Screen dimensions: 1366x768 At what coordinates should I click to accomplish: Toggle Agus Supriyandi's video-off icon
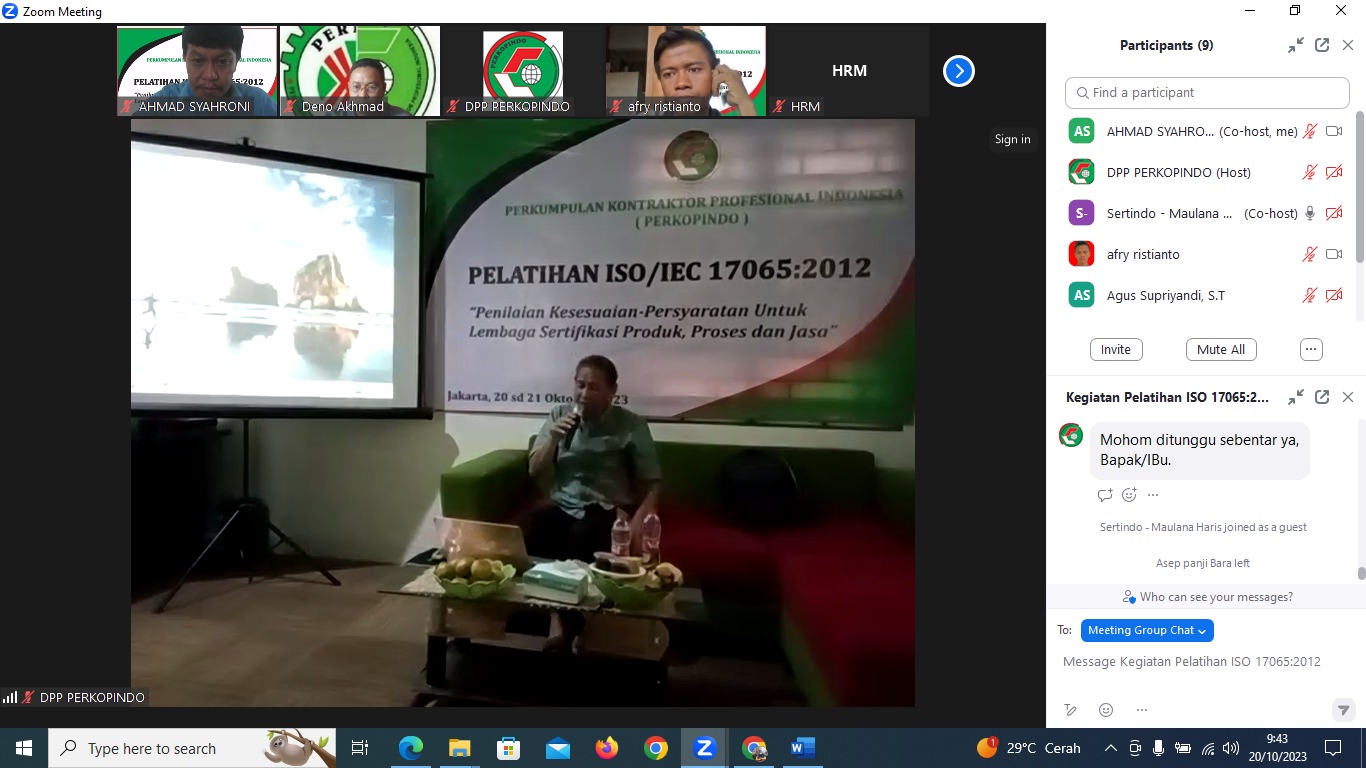(1334, 295)
